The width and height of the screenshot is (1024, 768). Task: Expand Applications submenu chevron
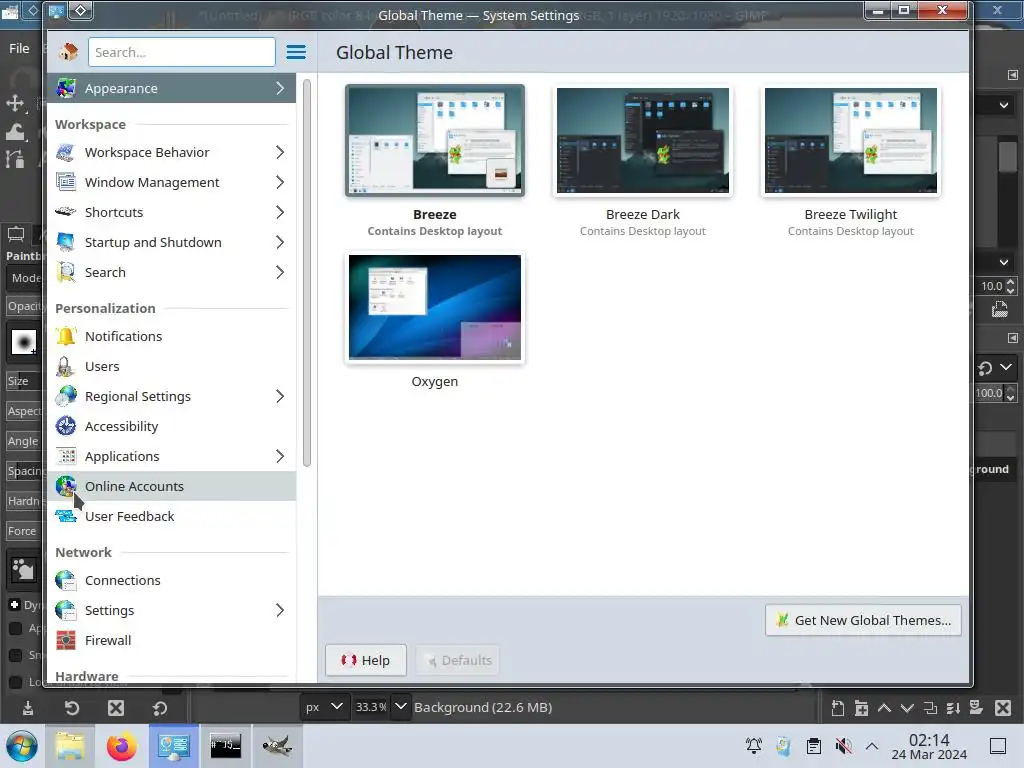[x=280, y=456]
